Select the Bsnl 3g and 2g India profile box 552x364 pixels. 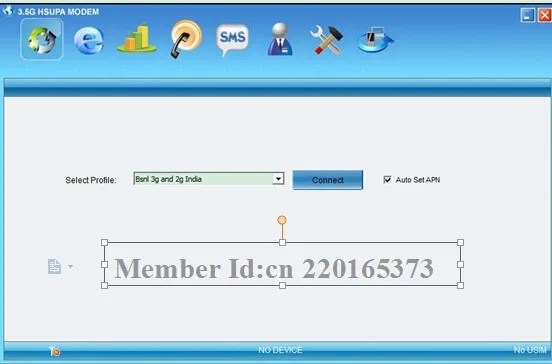208,178
